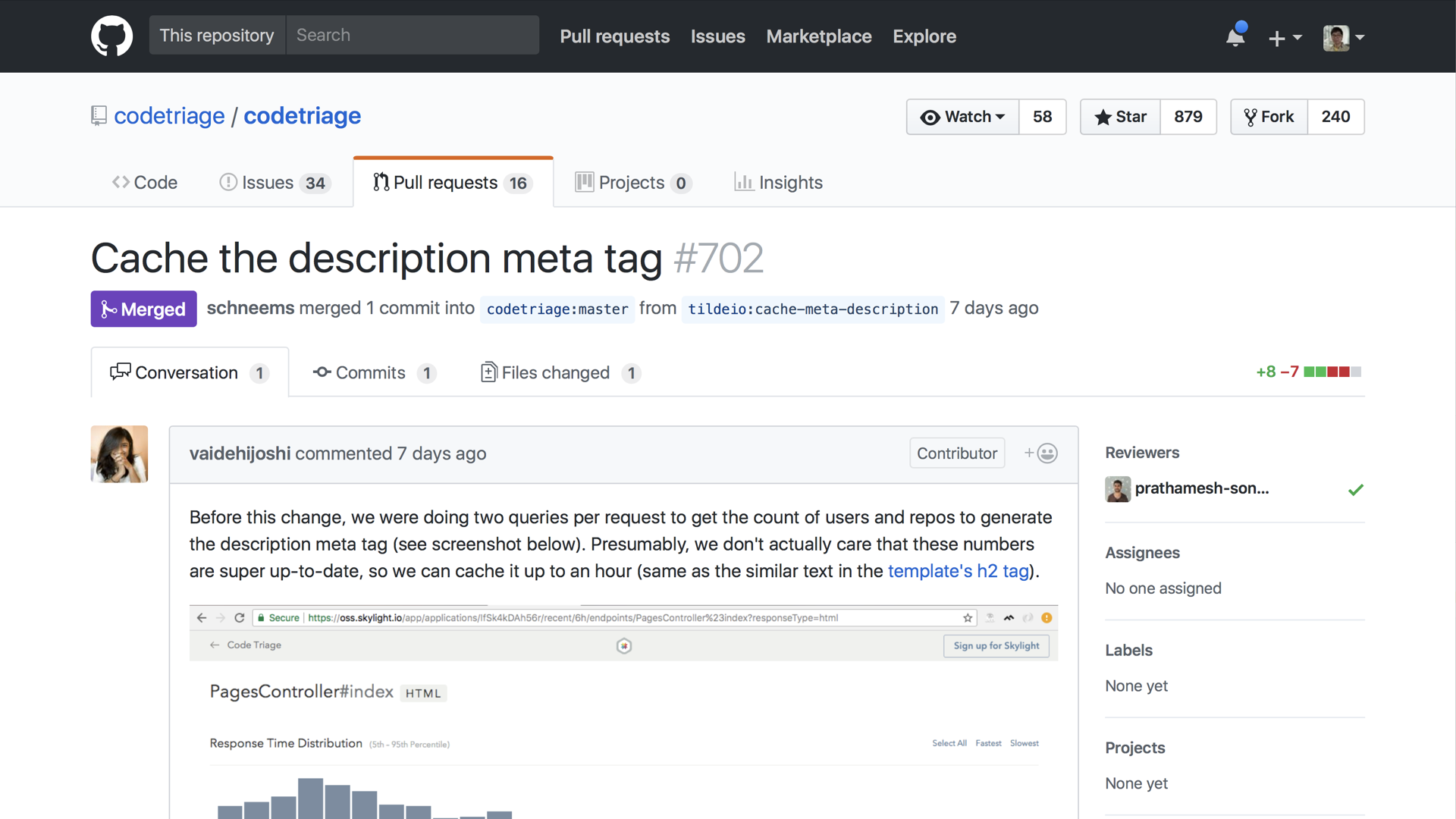Switch to the Commits tab

[371, 372]
